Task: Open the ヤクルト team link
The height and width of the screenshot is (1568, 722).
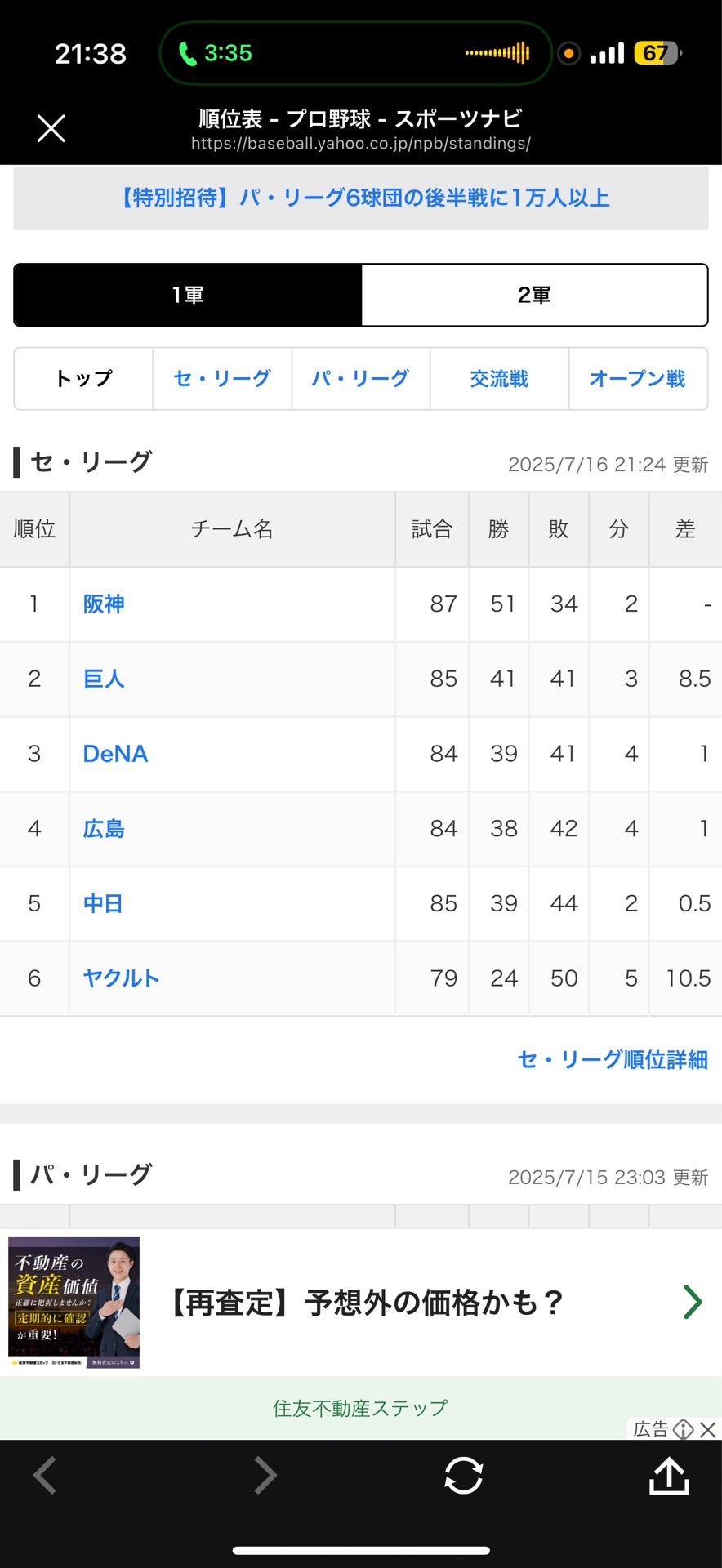Action: (x=121, y=978)
